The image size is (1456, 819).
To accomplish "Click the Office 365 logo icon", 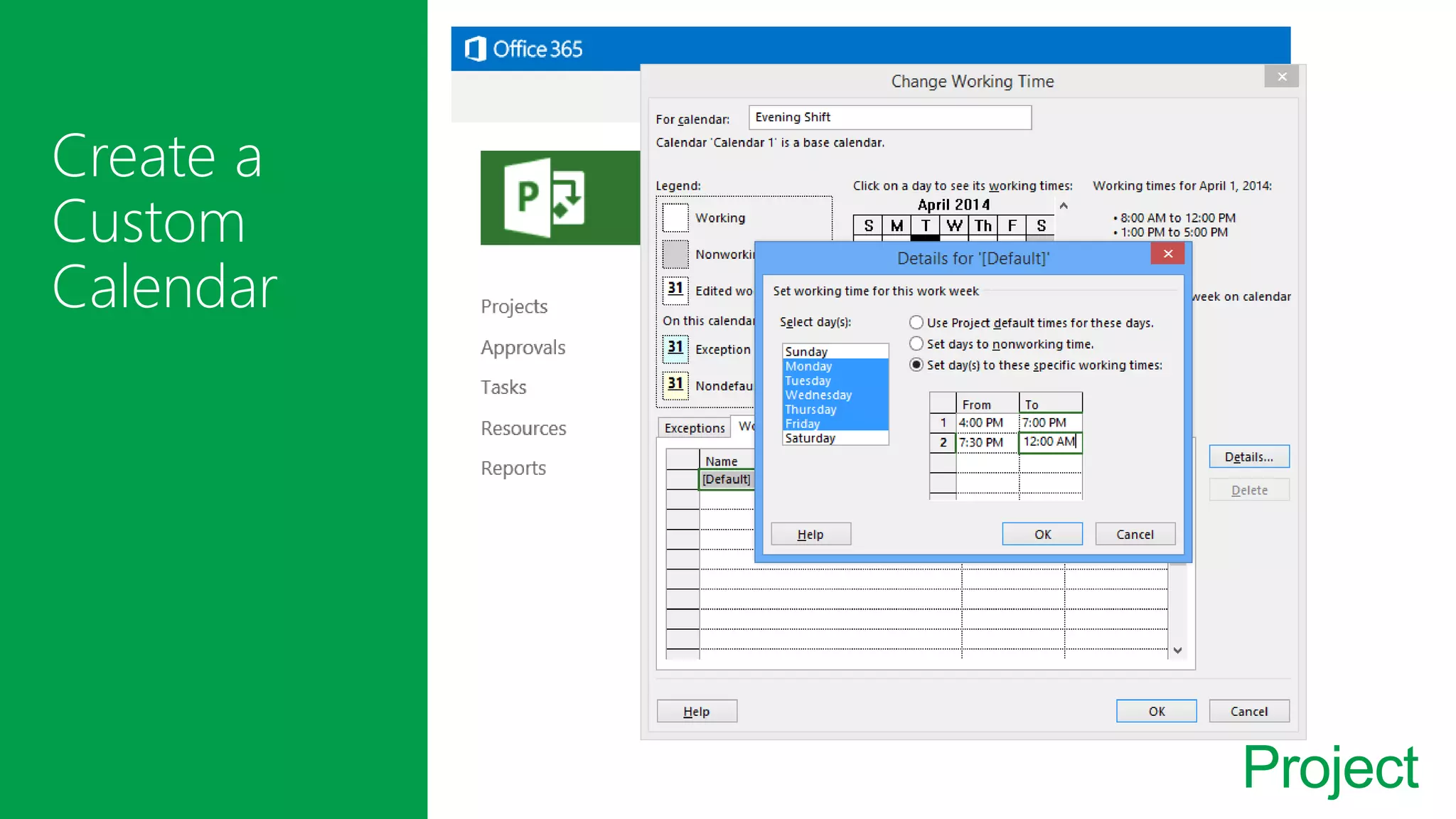I will point(475,49).
